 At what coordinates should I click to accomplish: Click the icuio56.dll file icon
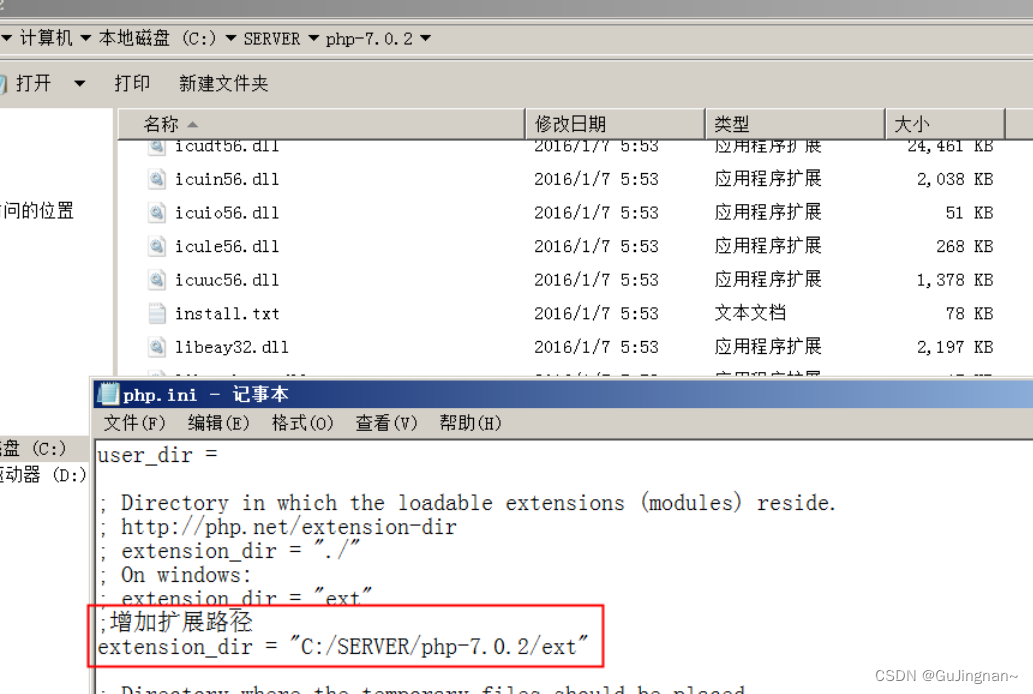(x=157, y=212)
